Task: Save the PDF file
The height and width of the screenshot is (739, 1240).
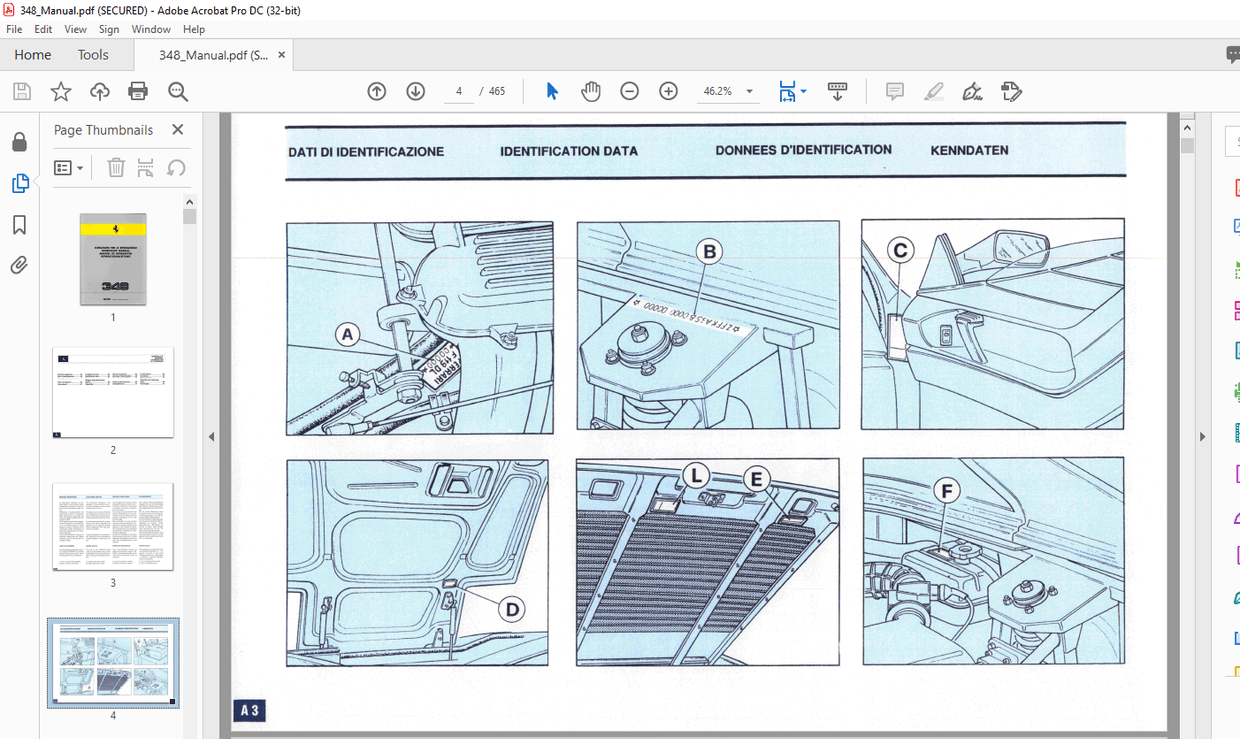Action: (x=20, y=90)
